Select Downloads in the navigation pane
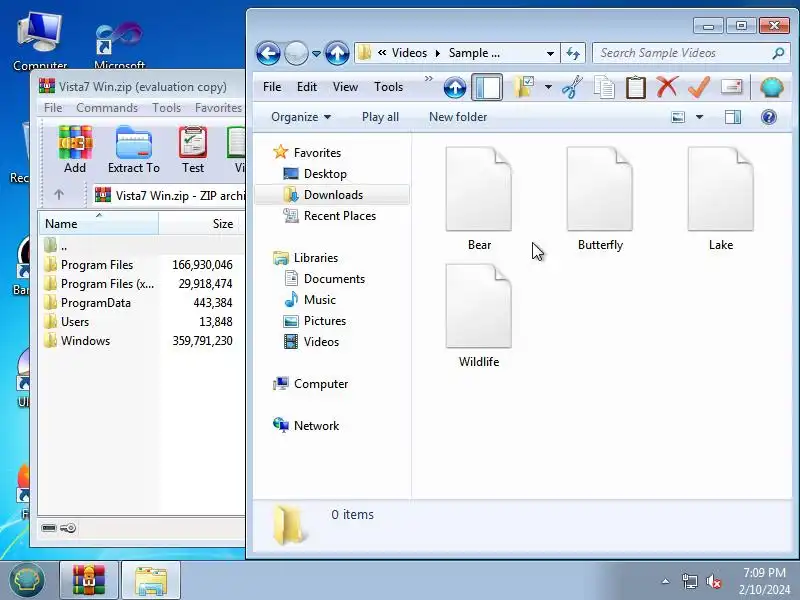800x600 pixels. [x=333, y=195]
